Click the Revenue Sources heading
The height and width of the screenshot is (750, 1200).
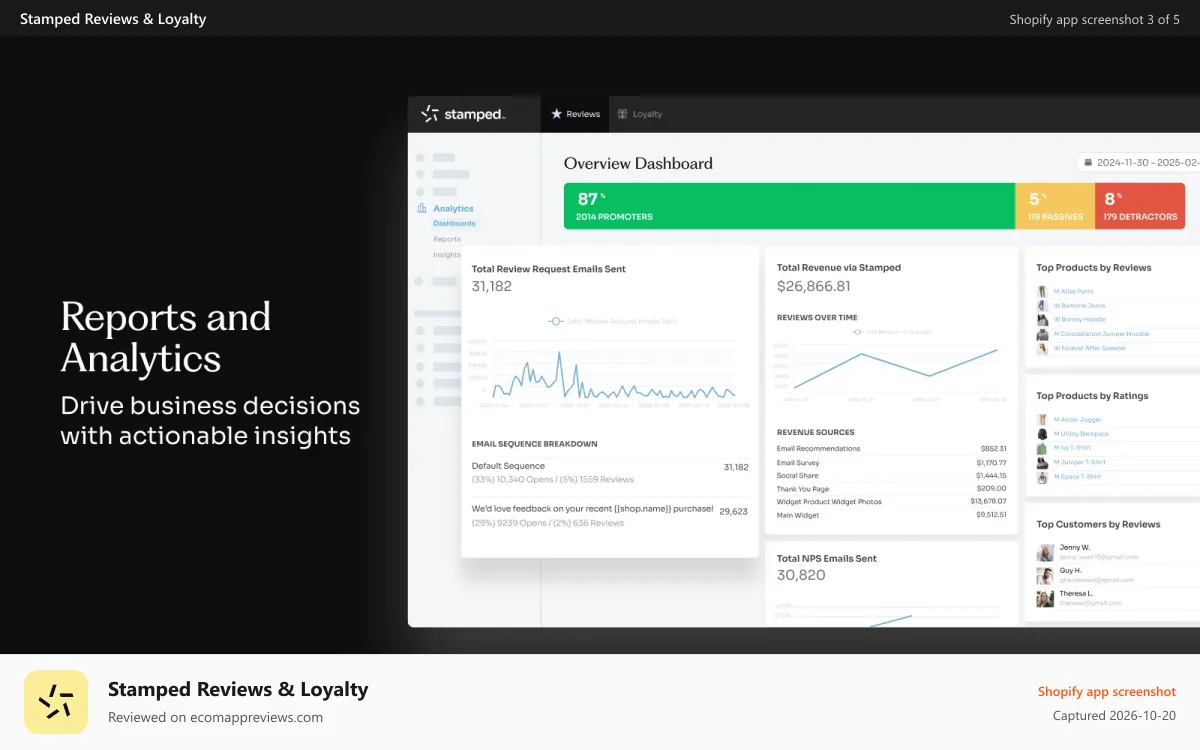[x=815, y=433]
